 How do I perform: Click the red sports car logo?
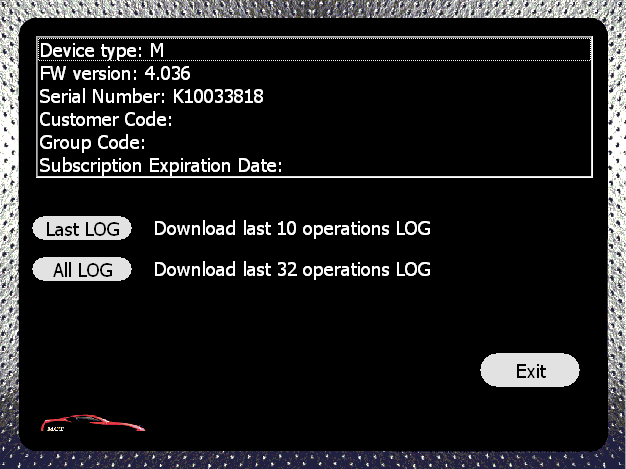coord(93,423)
